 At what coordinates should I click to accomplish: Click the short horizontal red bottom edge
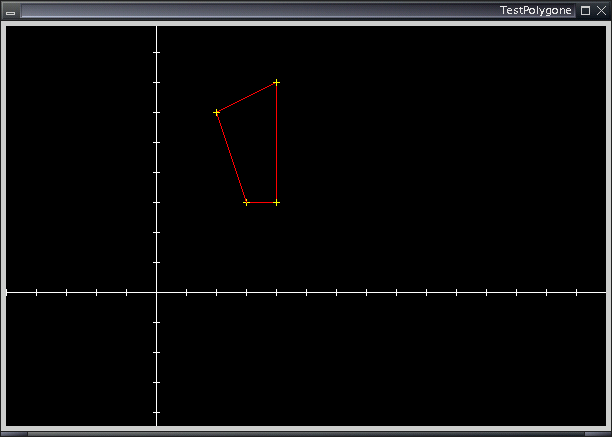tap(262, 203)
